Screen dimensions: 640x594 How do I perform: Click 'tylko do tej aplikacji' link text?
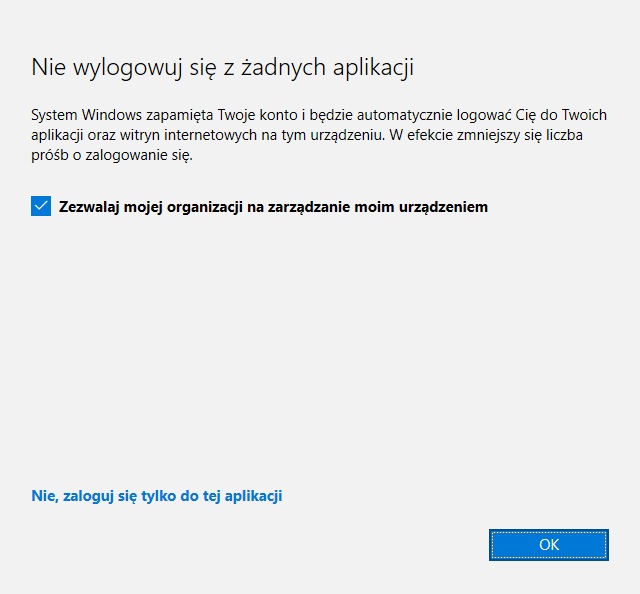(211, 496)
